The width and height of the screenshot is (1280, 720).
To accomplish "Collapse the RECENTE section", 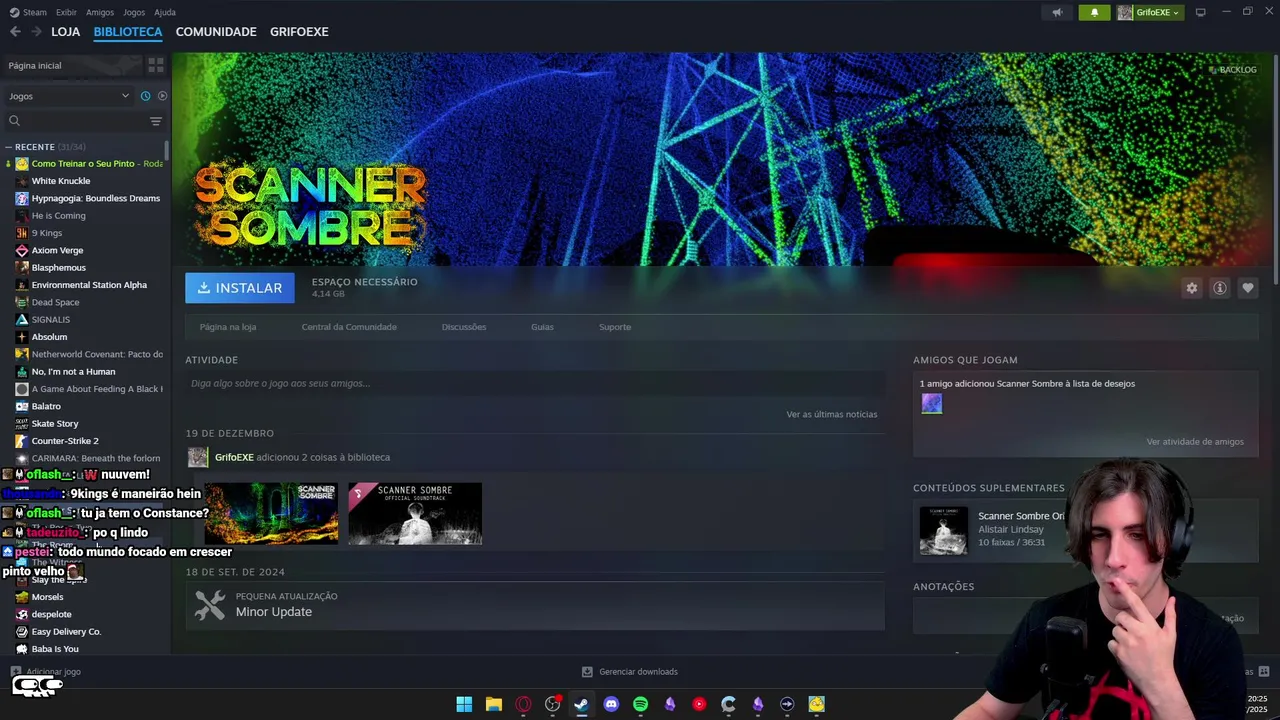I will coord(8,147).
